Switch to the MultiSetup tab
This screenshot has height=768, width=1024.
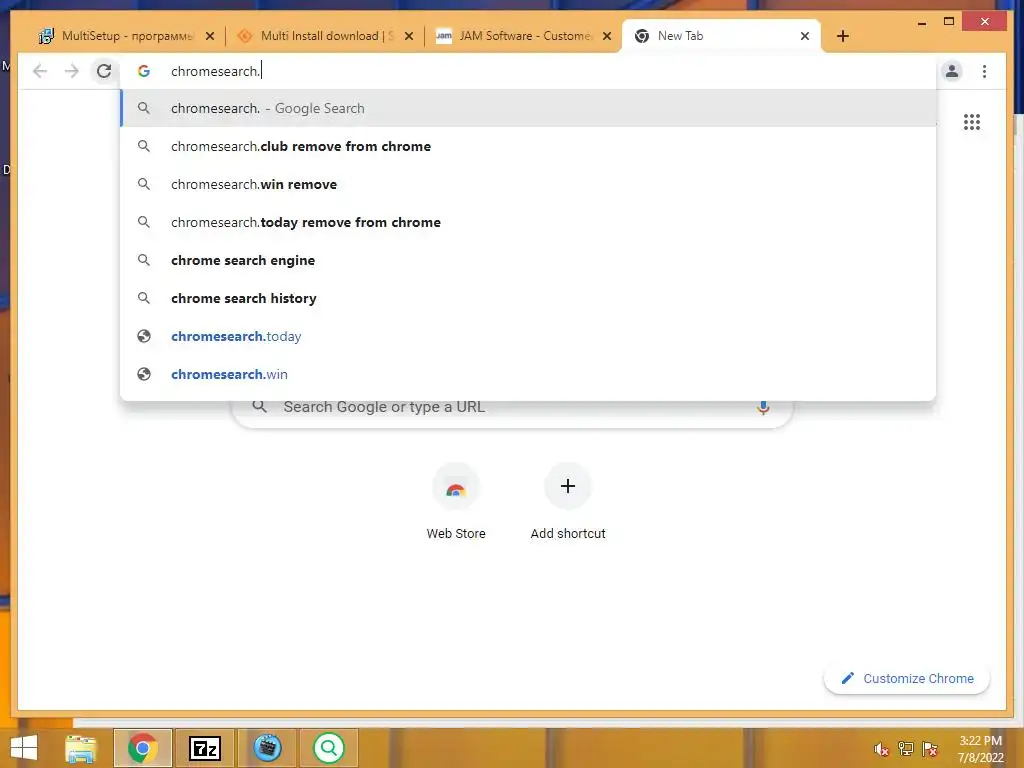[x=127, y=36]
